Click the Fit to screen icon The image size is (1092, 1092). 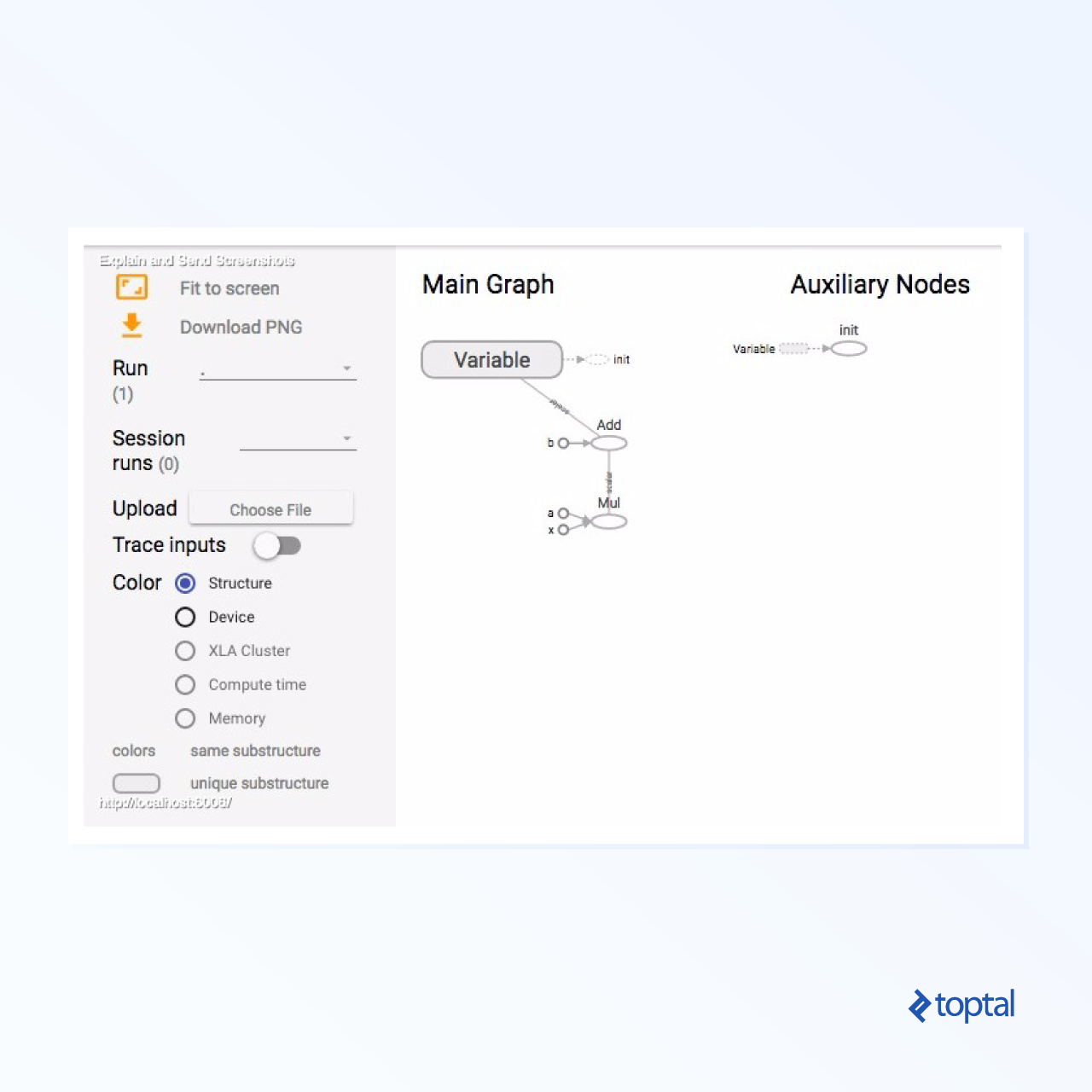click(131, 288)
